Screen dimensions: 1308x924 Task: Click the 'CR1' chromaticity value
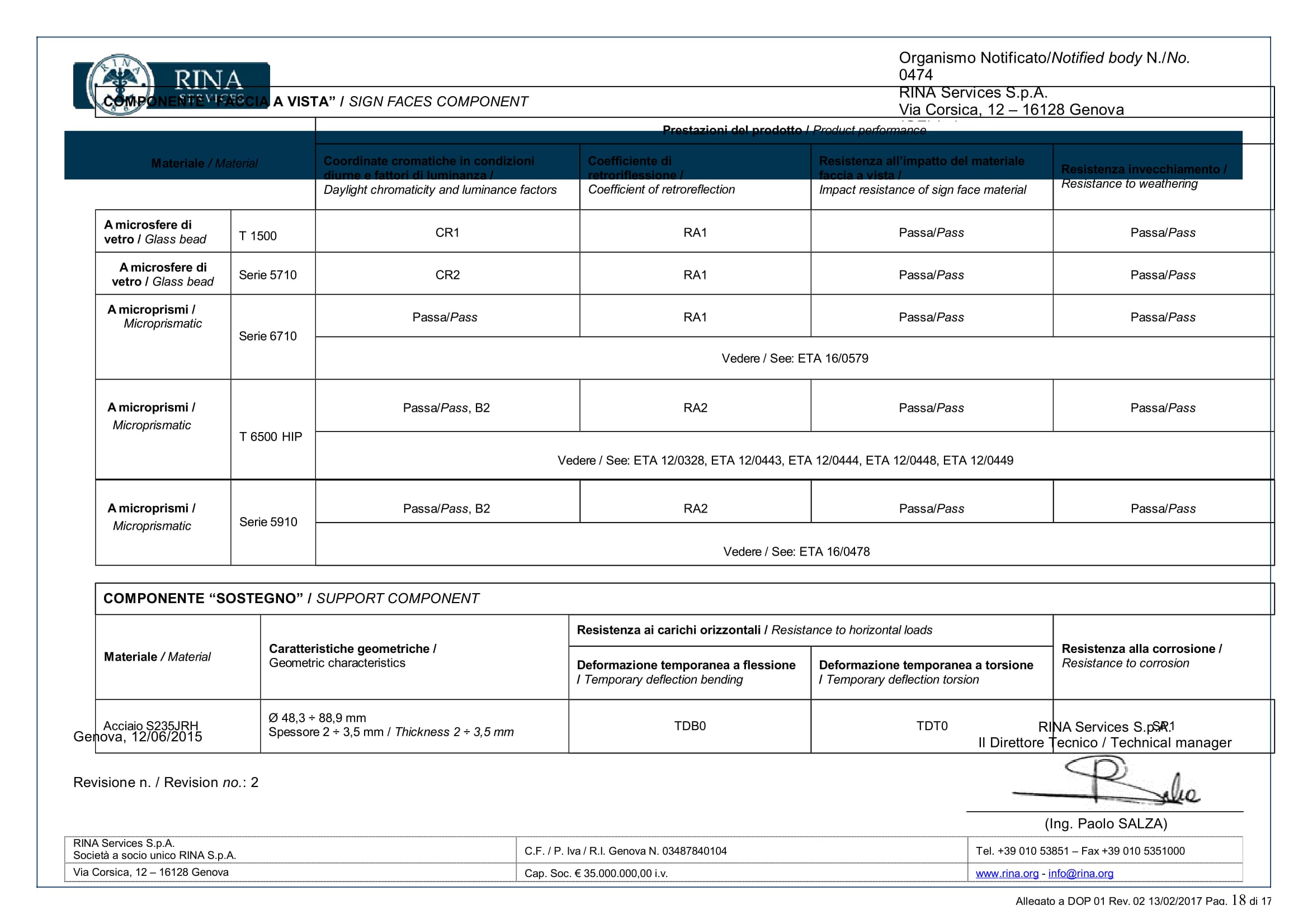tap(447, 233)
